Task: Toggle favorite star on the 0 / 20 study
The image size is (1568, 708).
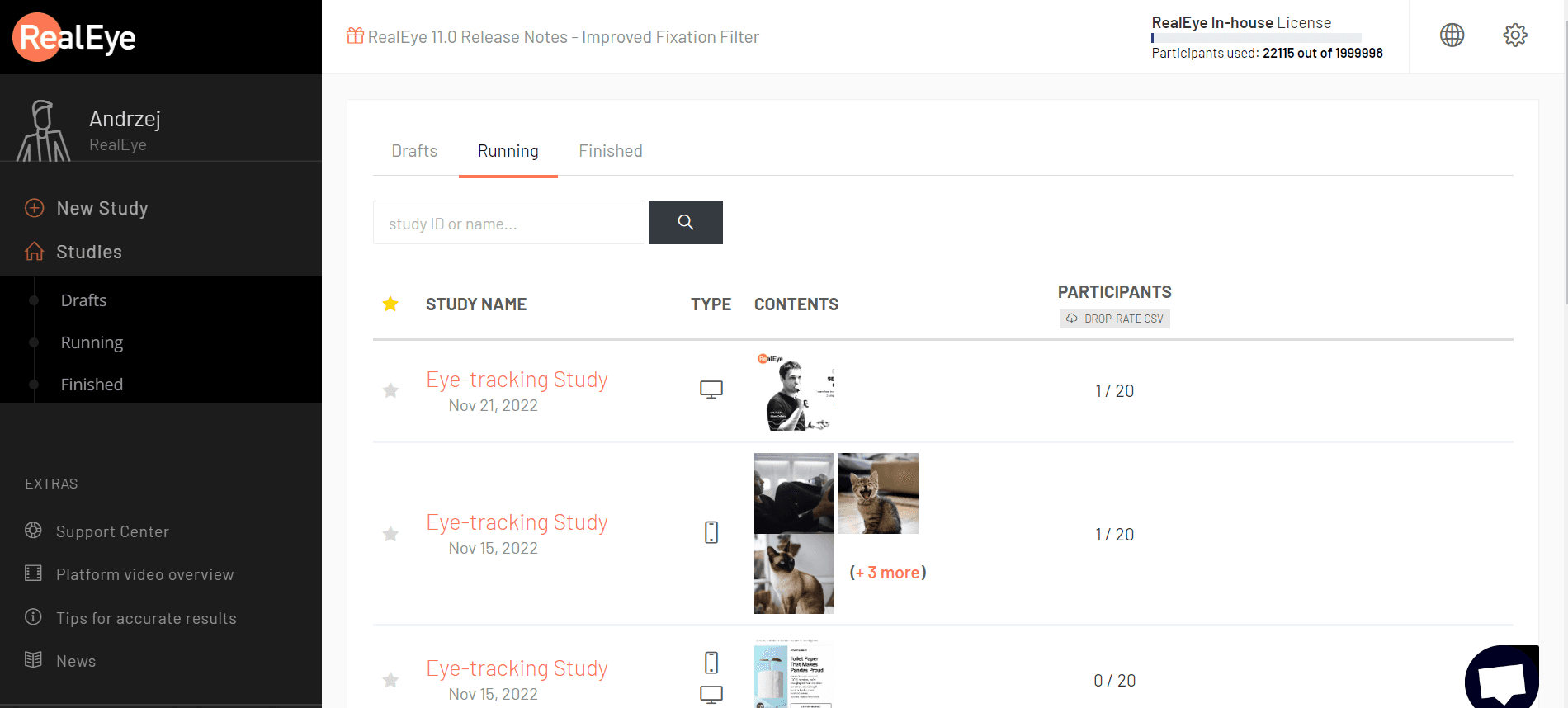Action: coord(390,680)
